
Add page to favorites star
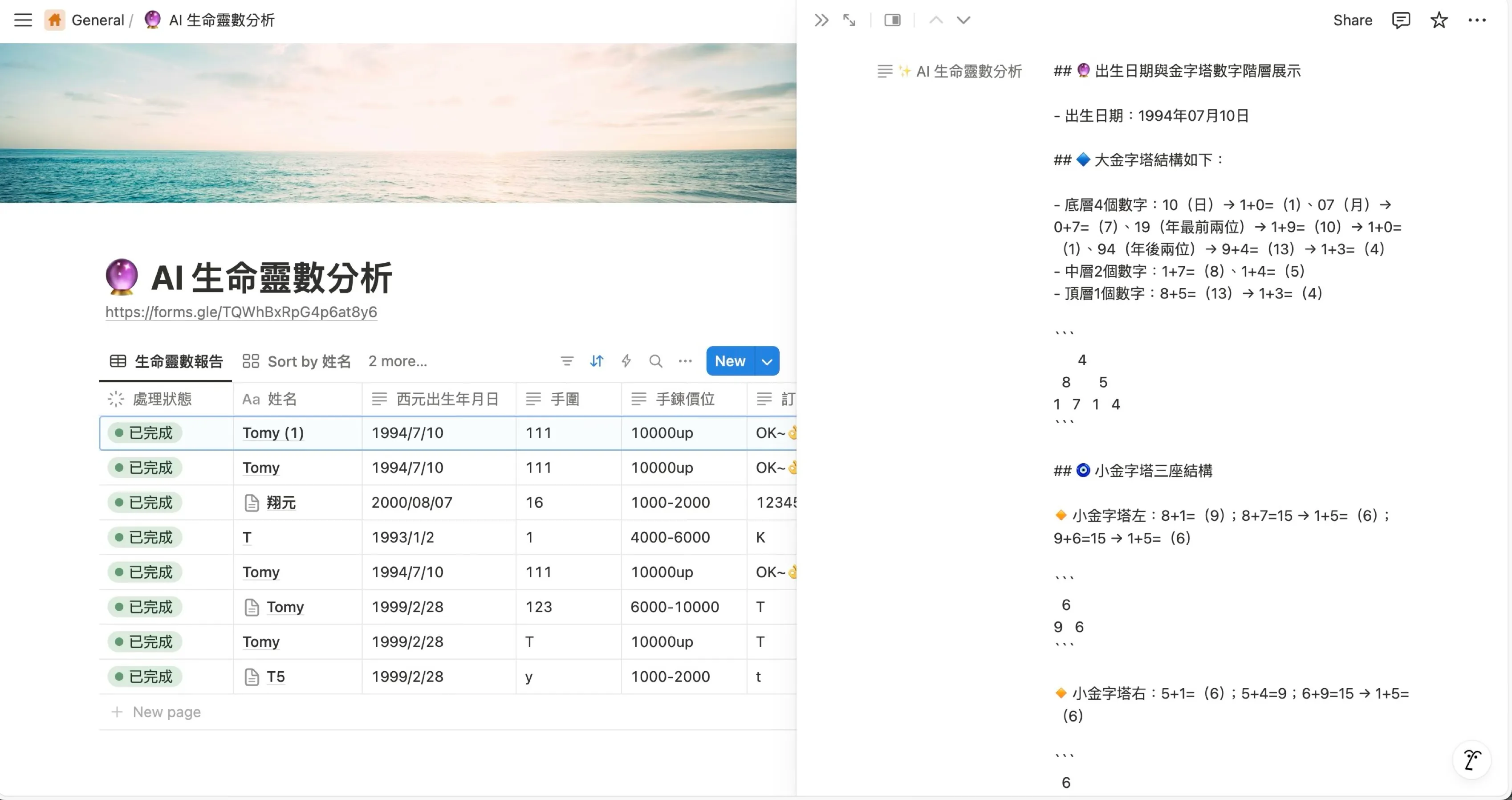[x=1439, y=20]
